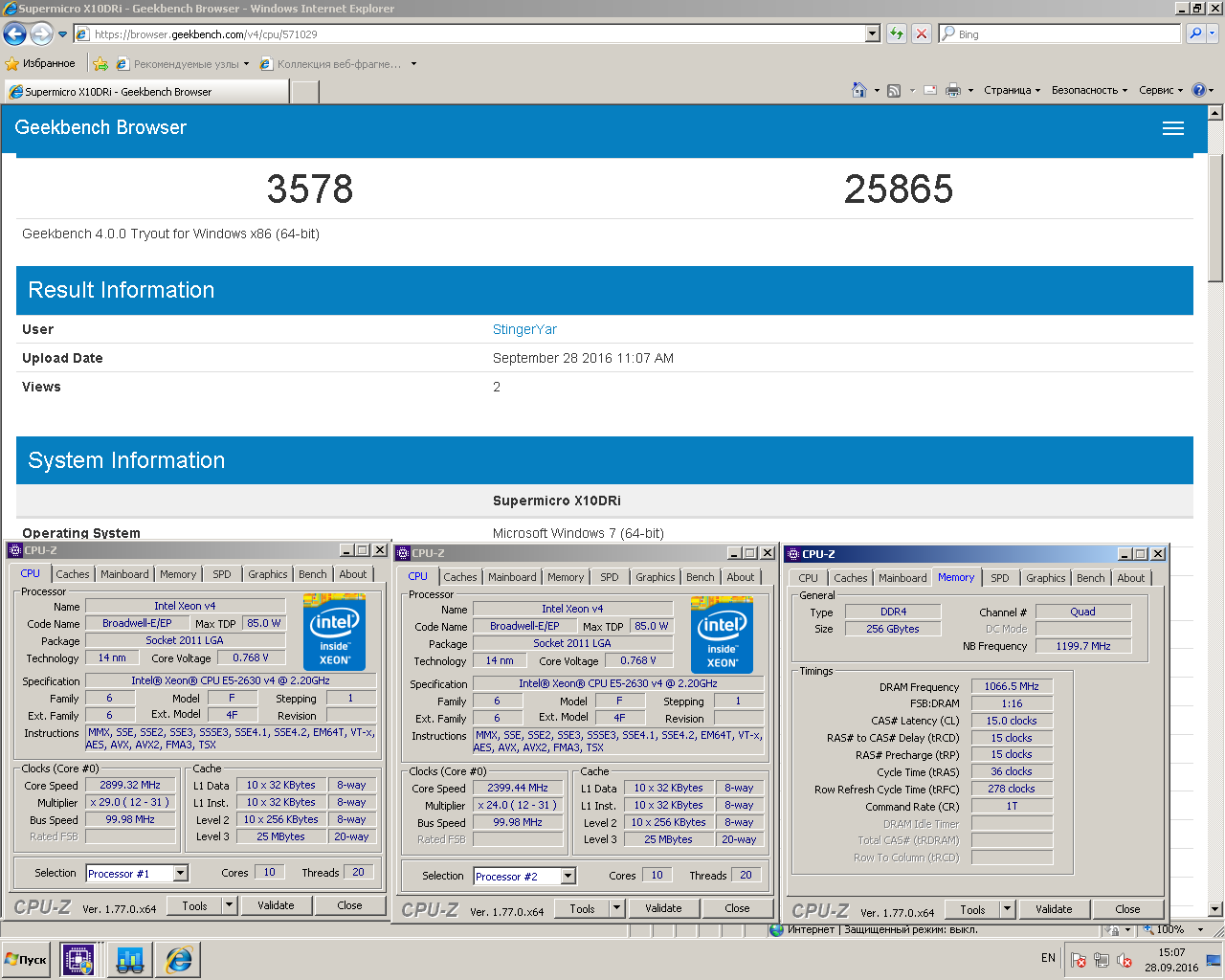
Task: Open the search provider dropdown arrow
Action: pyautogui.click(x=1213, y=33)
